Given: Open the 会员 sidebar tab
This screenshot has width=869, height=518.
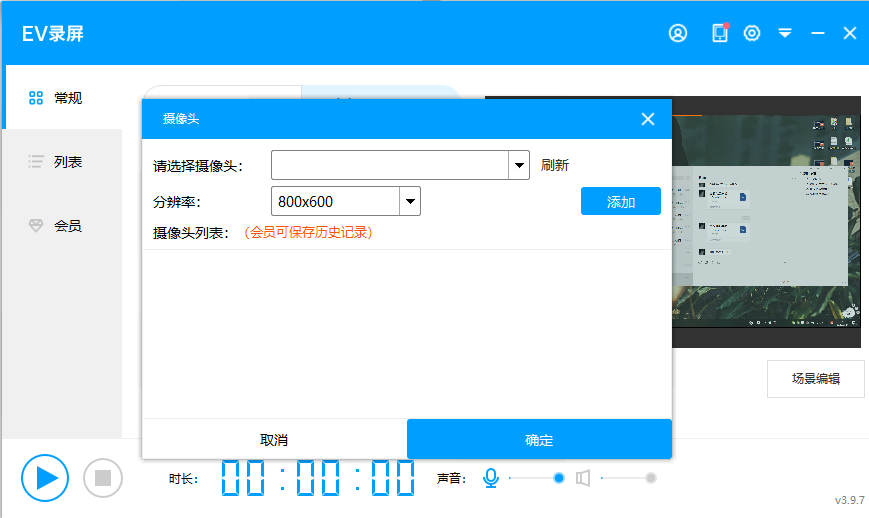Looking at the screenshot, I should (62, 226).
